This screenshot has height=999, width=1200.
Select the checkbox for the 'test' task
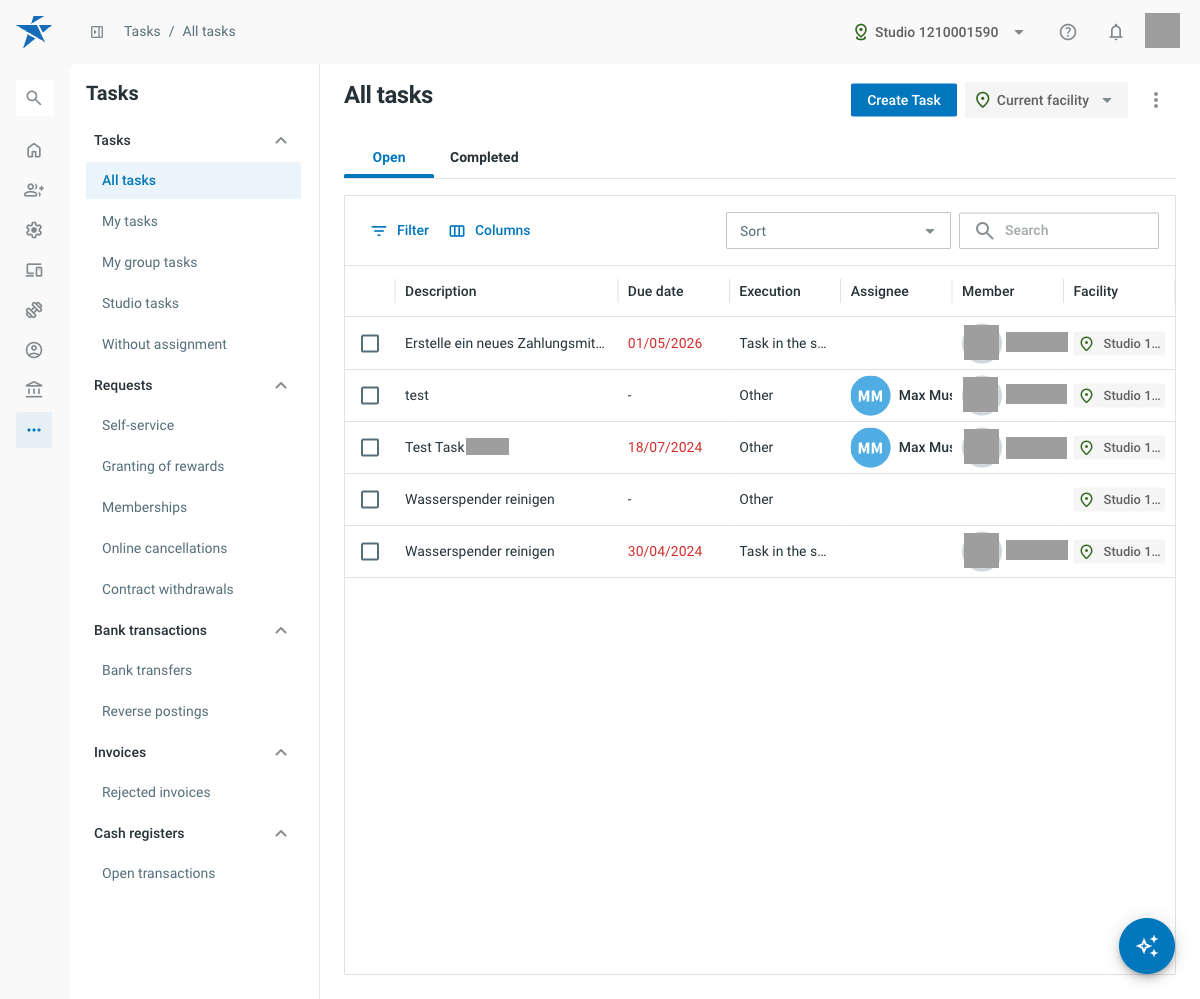(x=370, y=395)
